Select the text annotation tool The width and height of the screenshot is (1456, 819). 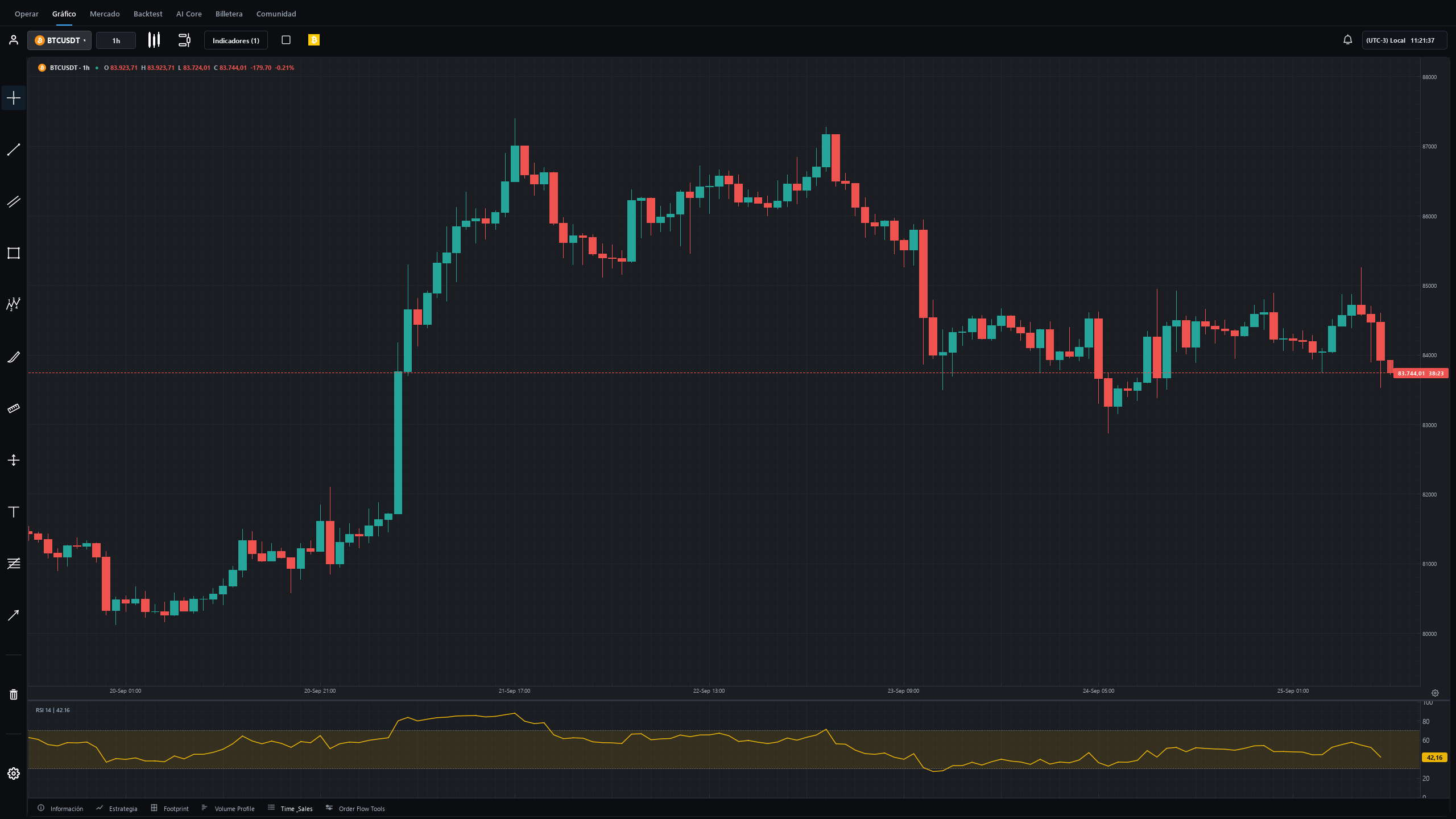click(14, 512)
